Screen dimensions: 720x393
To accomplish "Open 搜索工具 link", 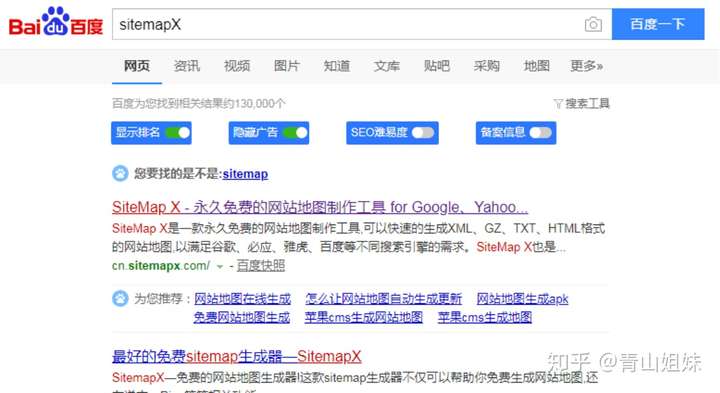I will [587, 104].
